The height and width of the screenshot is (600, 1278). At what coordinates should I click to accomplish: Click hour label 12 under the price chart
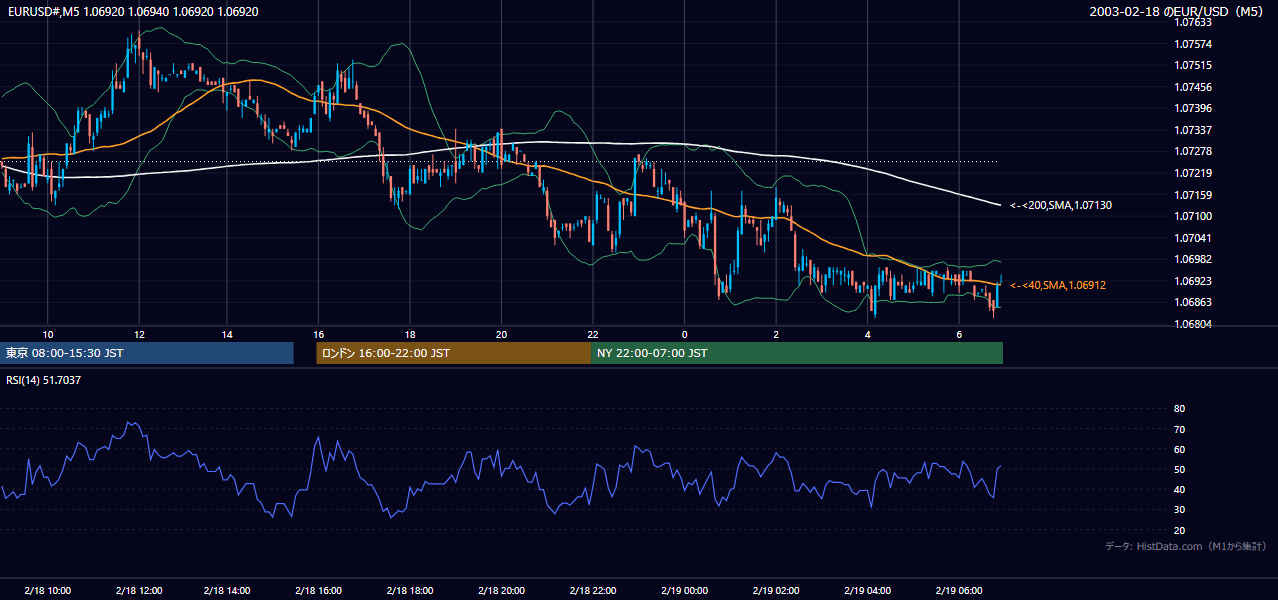[x=138, y=334]
